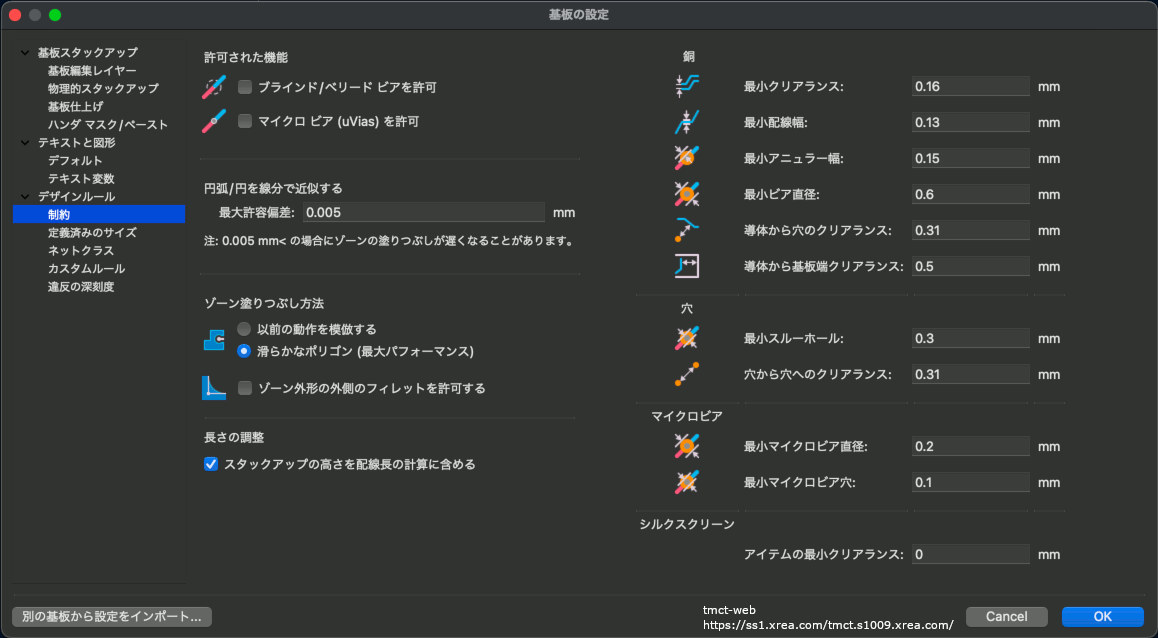Confirm settings with OK button
This screenshot has width=1158, height=638.
(1103, 617)
